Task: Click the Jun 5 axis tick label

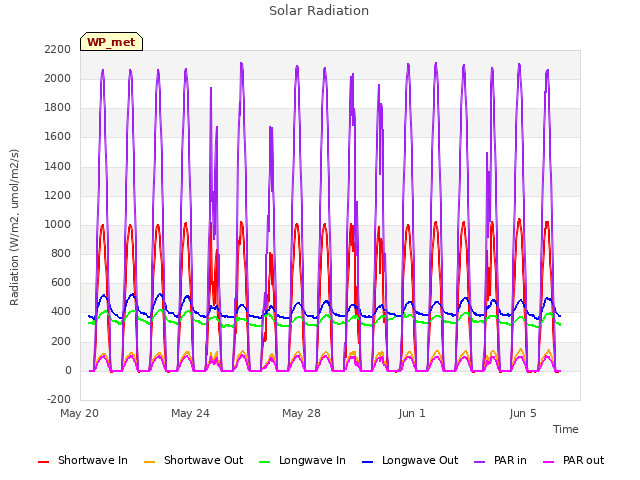Action: (x=523, y=413)
